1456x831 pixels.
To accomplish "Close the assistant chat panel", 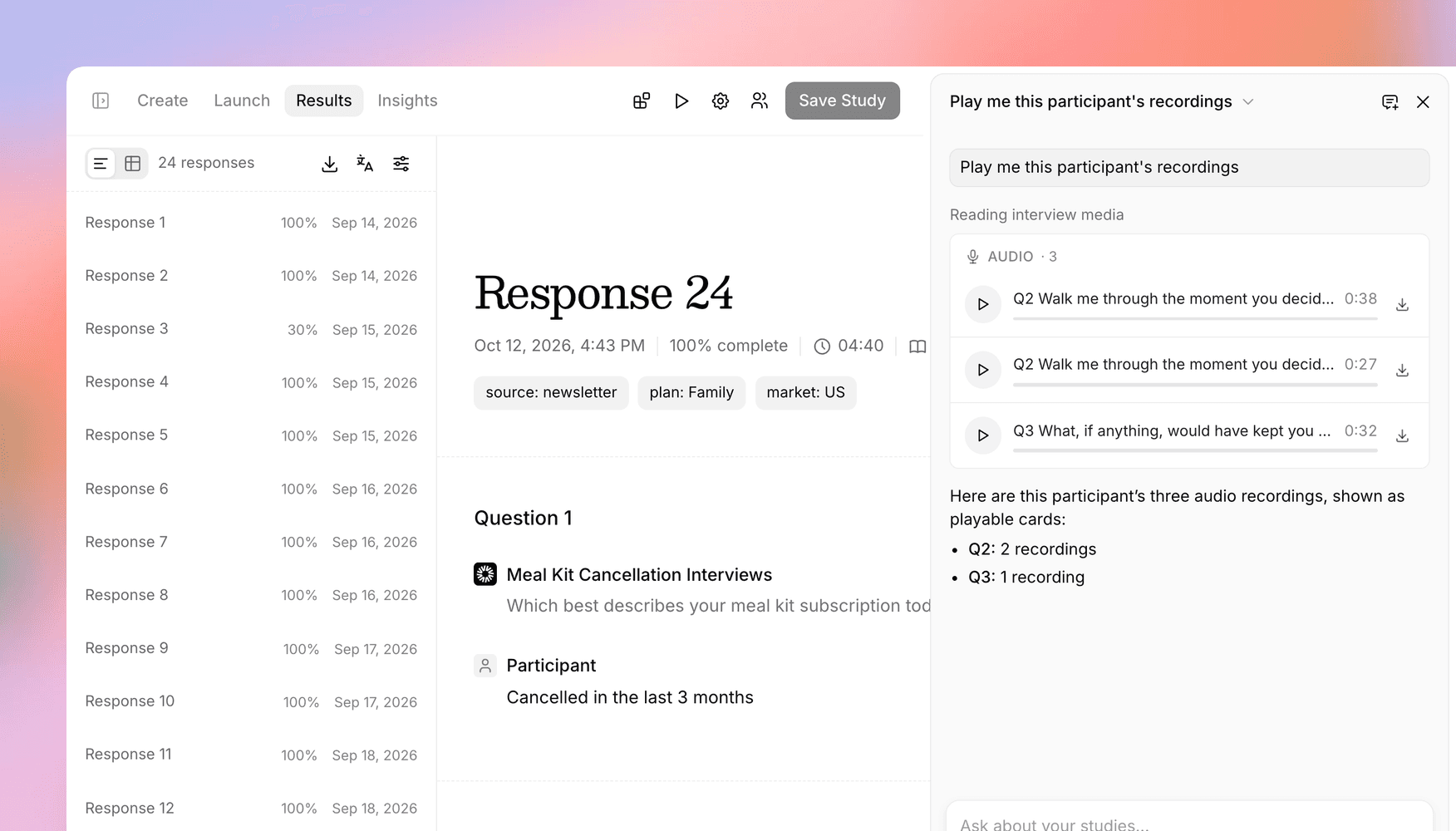I will (1423, 101).
